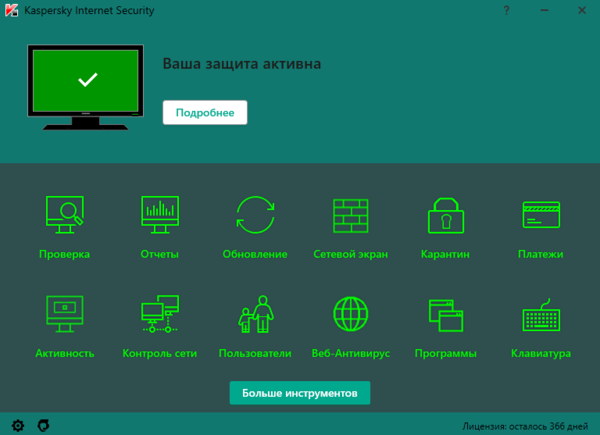Click the 'Веб-Антивирус' label

(x=351, y=354)
